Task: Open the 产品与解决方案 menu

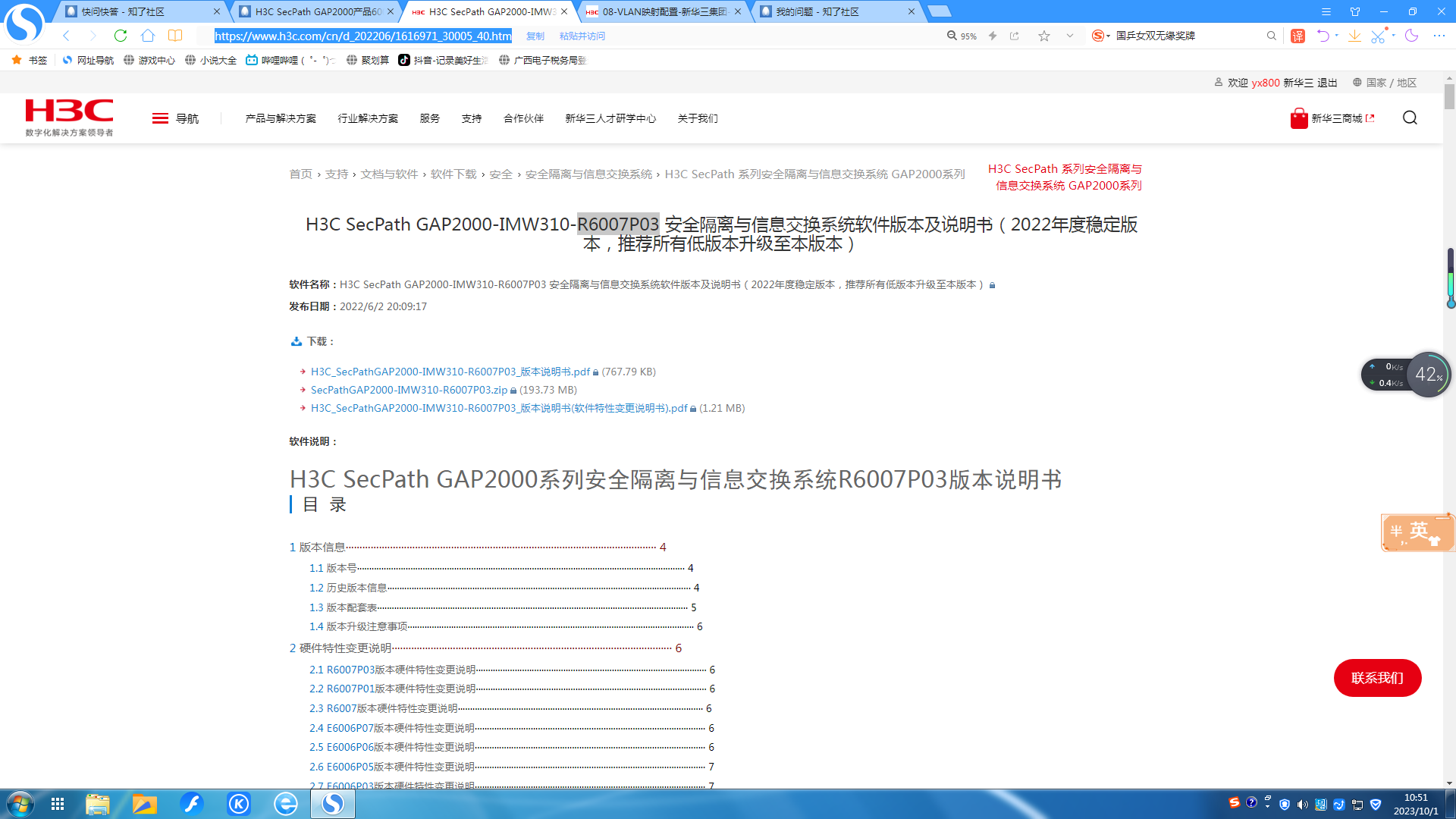Action: tap(281, 118)
